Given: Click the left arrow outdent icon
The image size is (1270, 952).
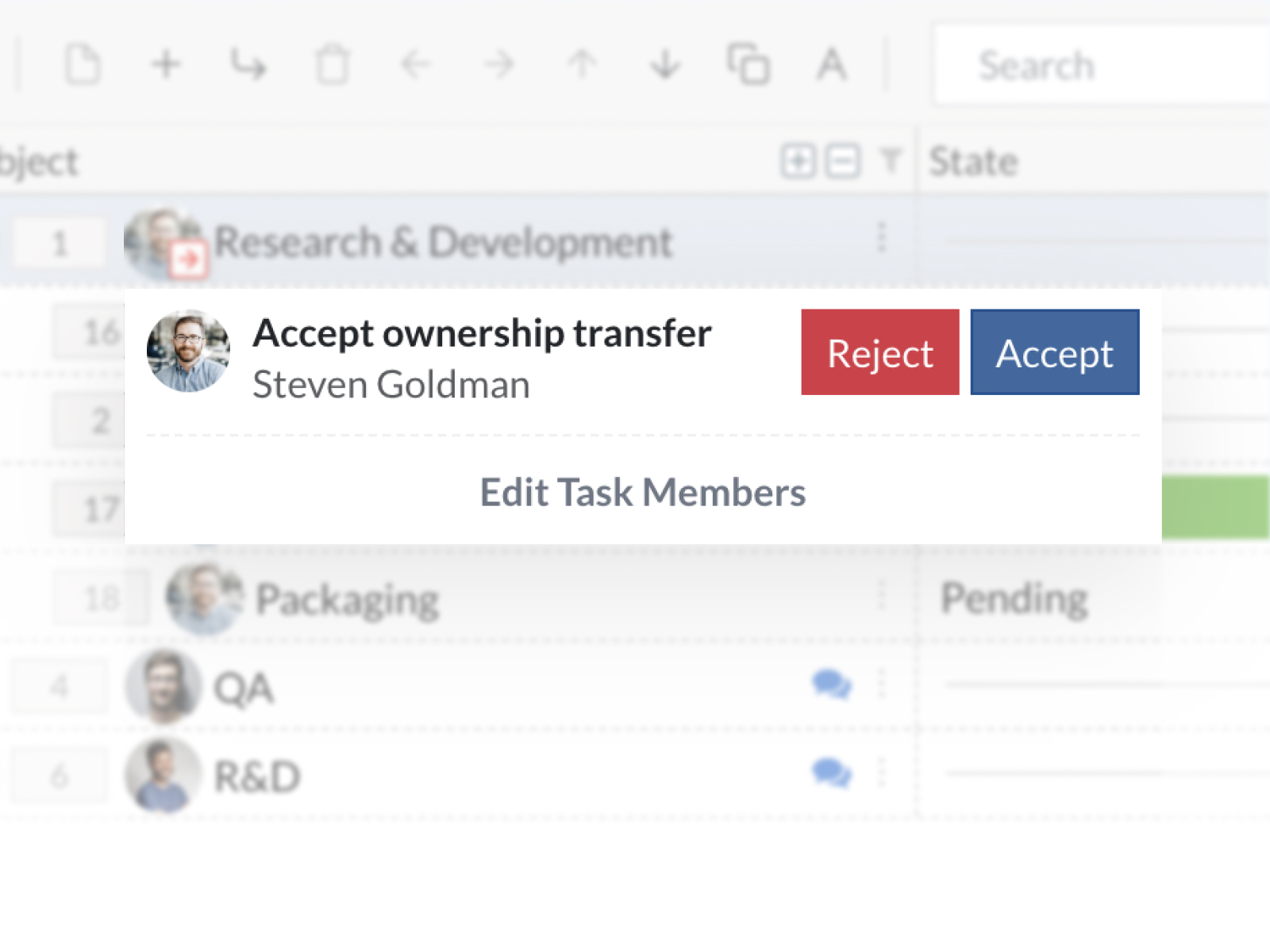Looking at the screenshot, I should [415, 64].
